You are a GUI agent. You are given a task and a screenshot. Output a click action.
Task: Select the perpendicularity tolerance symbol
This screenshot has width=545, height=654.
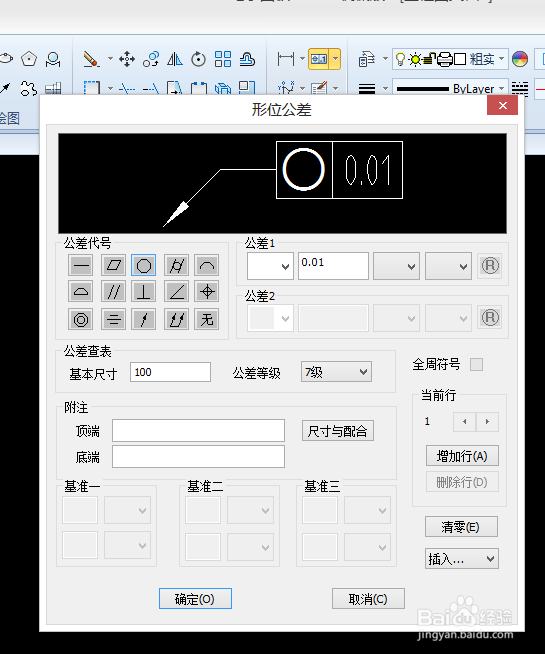[143, 292]
